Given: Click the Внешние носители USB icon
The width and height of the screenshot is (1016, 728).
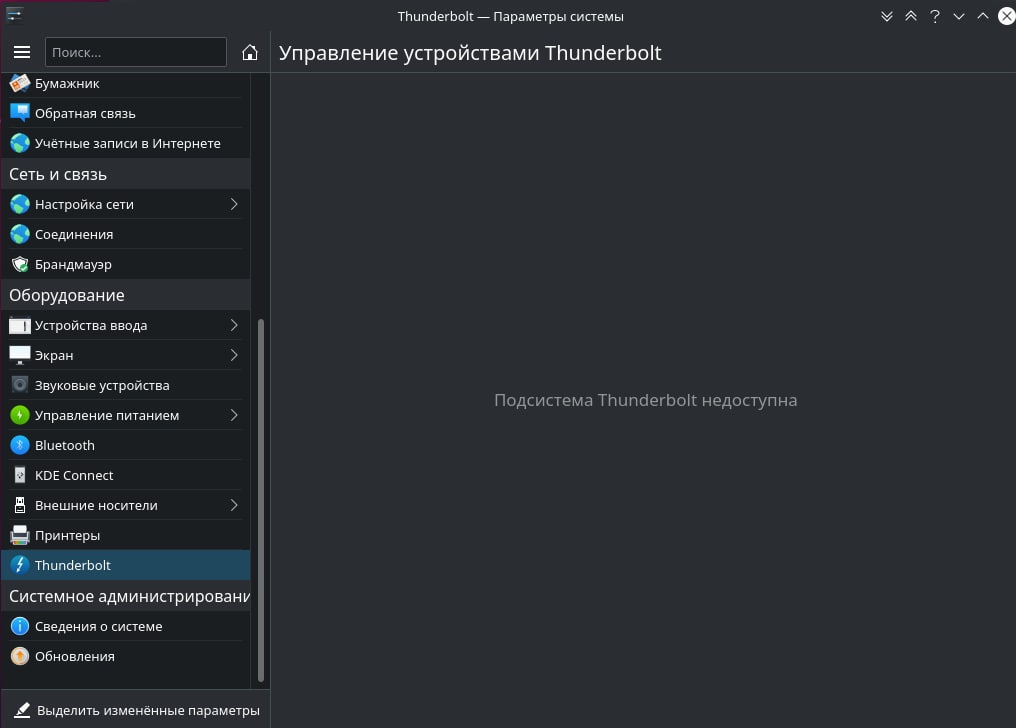Looking at the screenshot, I should coord(20,505).
